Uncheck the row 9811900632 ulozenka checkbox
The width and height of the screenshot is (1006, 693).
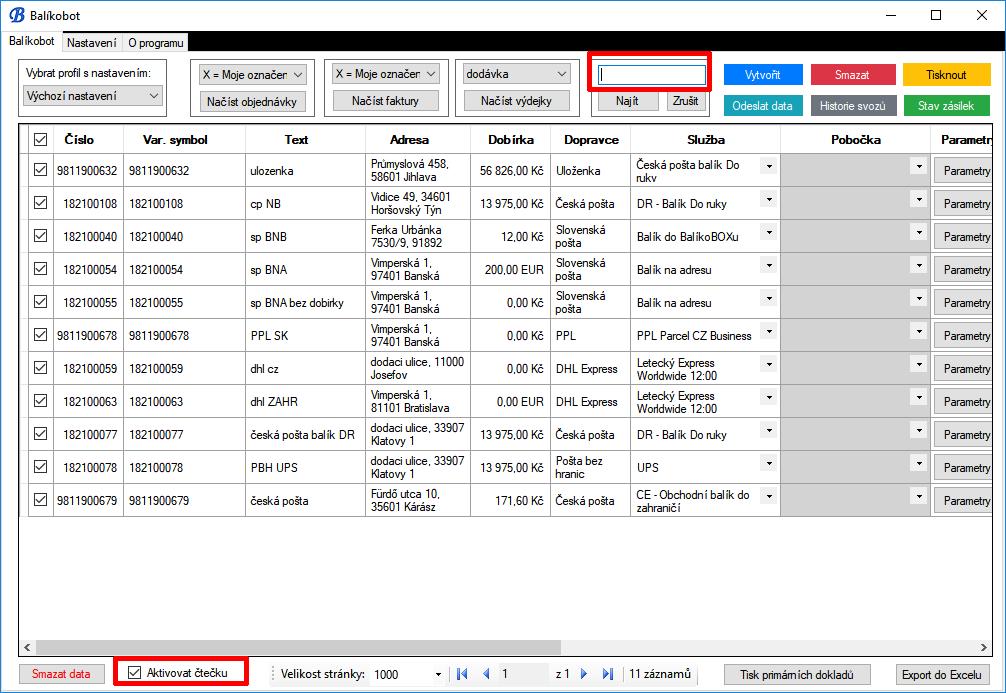coord(40,170)
